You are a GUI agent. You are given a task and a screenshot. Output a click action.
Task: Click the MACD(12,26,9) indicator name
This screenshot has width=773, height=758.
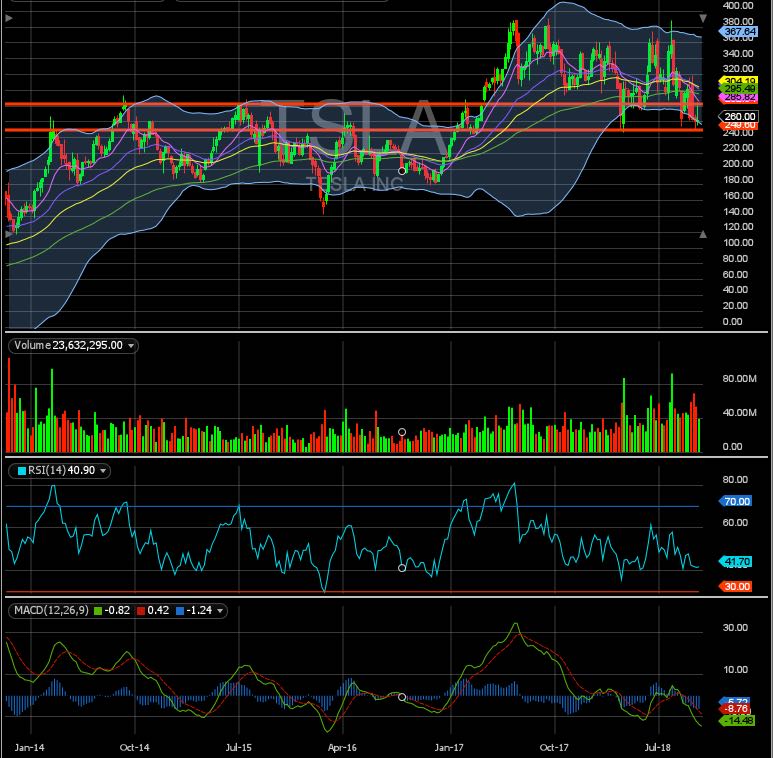tap(51, 611)
